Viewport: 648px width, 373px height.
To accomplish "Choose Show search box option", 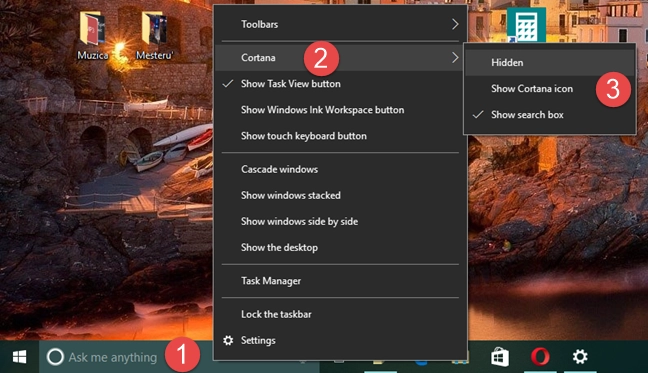I will pyautogui.click(x=550, y=115).
